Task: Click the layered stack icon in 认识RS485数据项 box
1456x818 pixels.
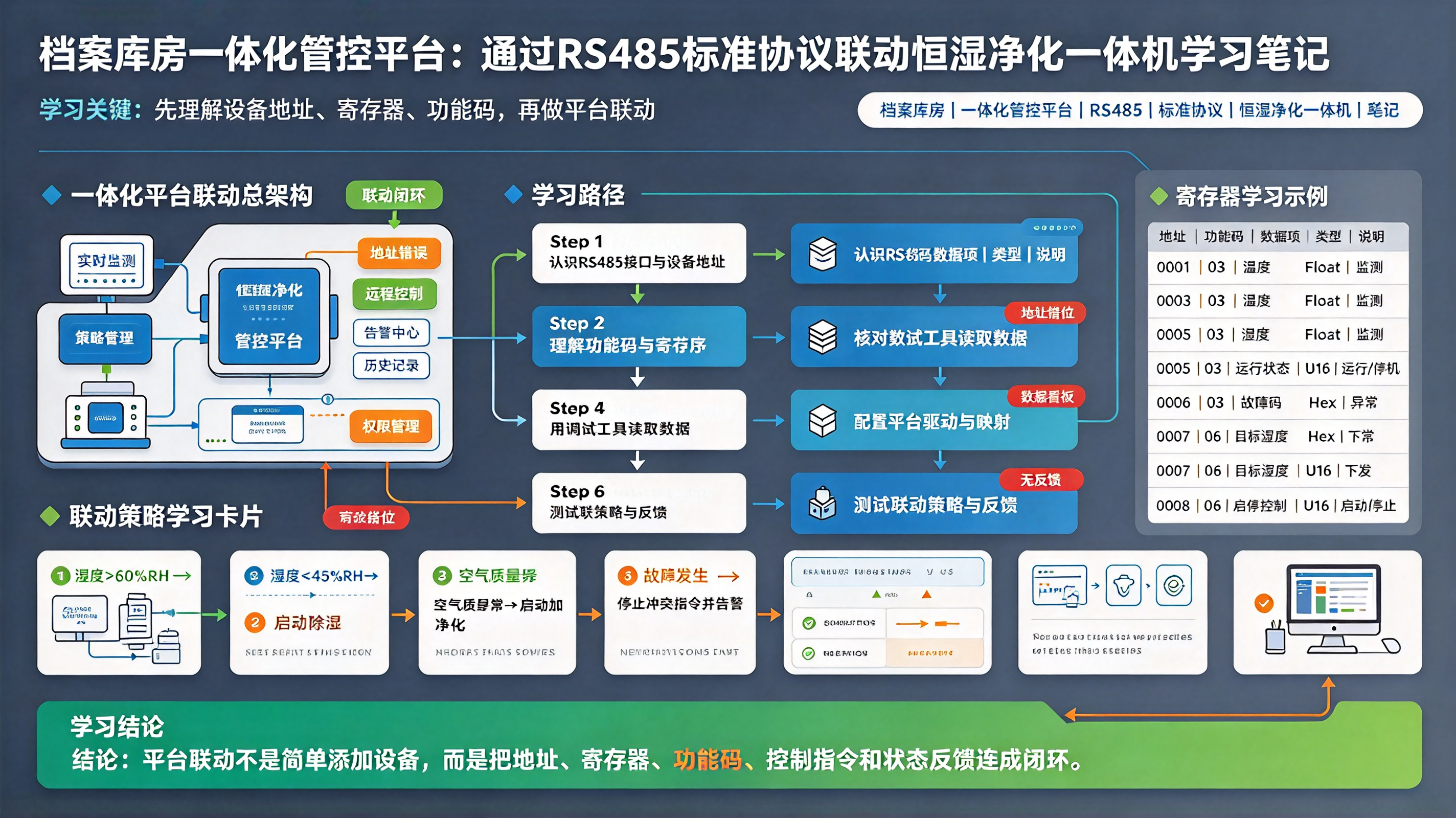Action: 823,254
